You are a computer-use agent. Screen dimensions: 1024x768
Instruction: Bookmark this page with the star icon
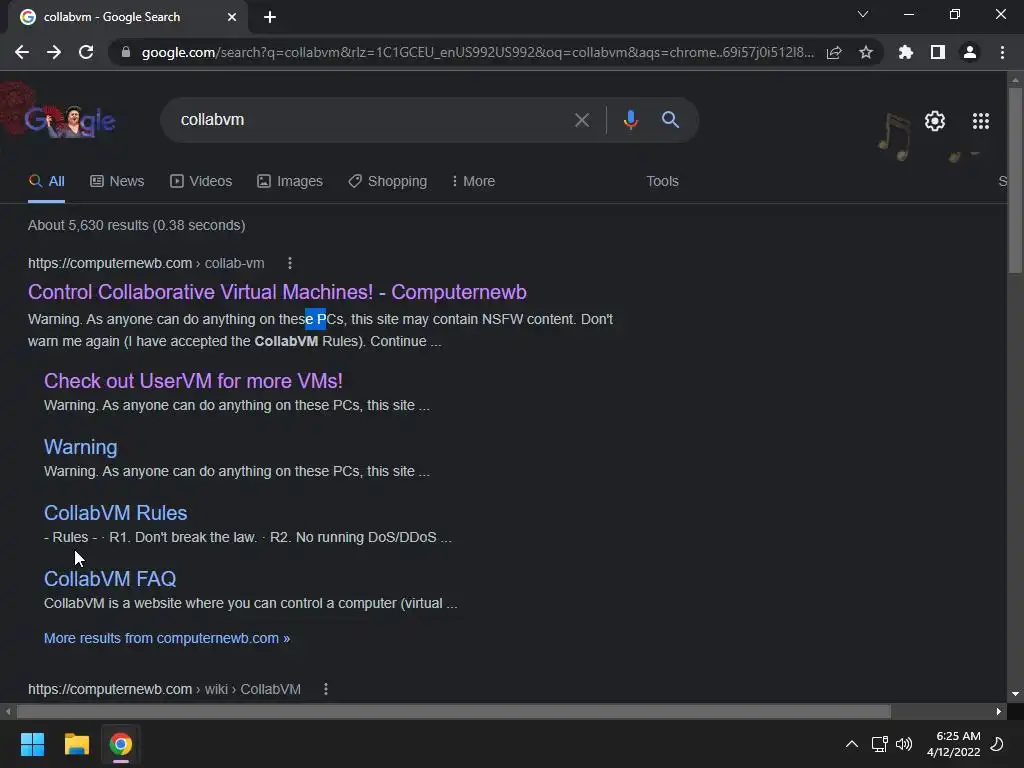pyautogui.click(x=866, y=52)
